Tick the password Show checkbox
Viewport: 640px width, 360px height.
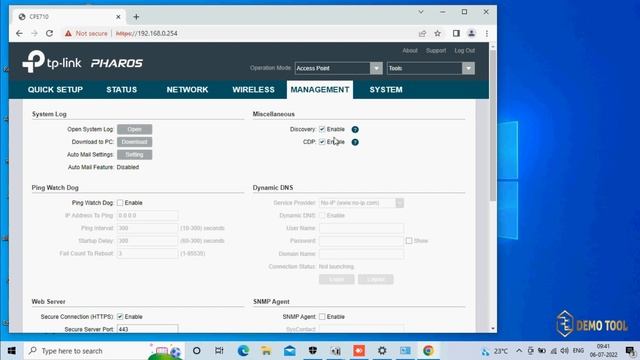[x=409, y=241]
